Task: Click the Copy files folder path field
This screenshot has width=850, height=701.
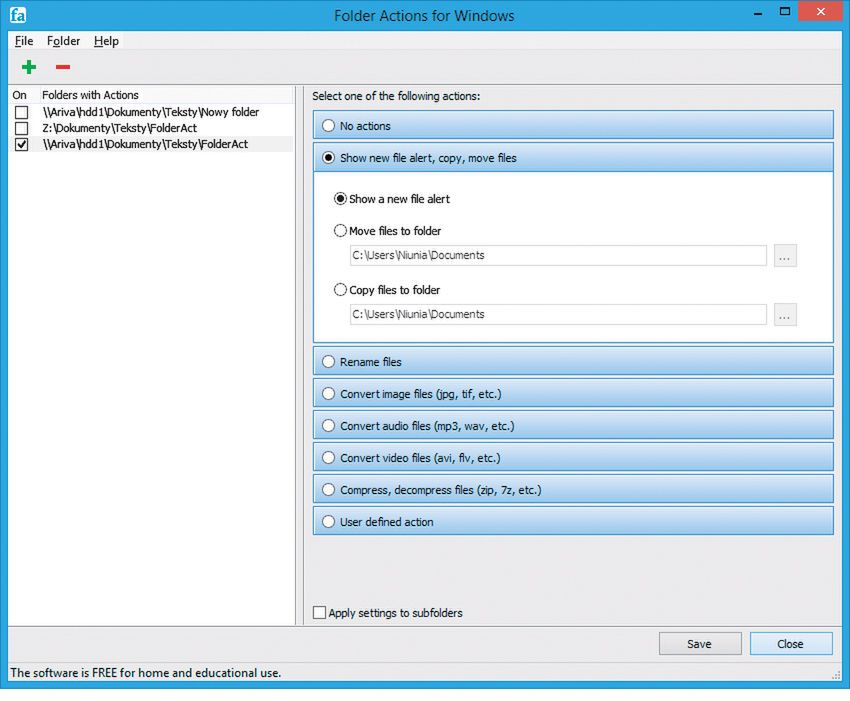Action: (558, 314)
